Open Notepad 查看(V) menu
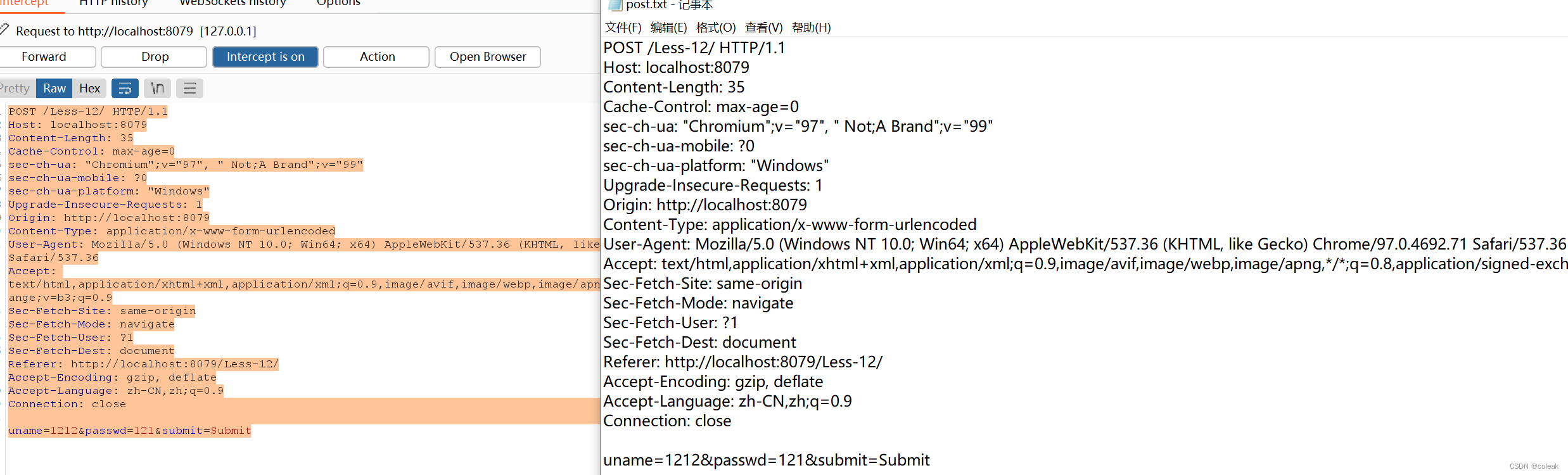 (x=763, y=27)
